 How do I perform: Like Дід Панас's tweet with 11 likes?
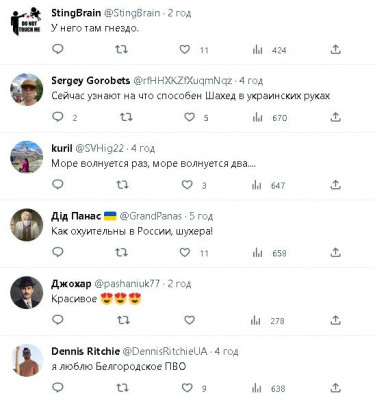tap(185, 252)
